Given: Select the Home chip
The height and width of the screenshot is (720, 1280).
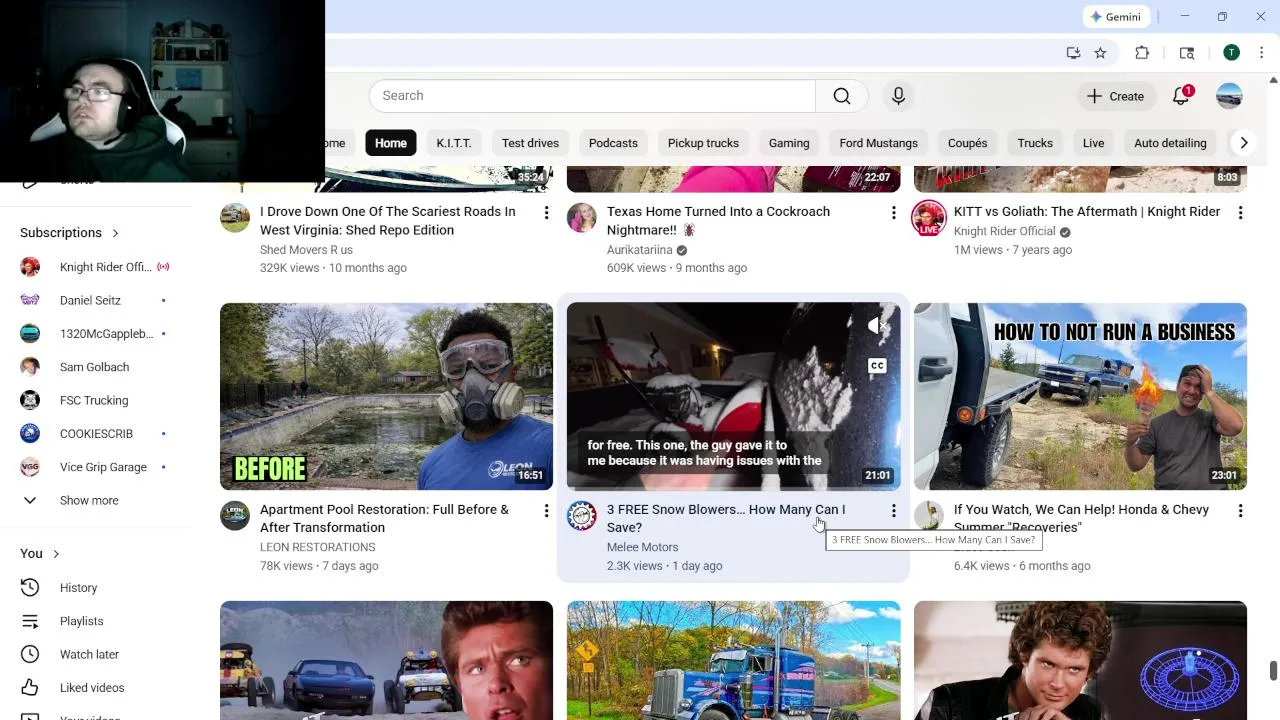Looking at the screenshot, I should 391,143.
